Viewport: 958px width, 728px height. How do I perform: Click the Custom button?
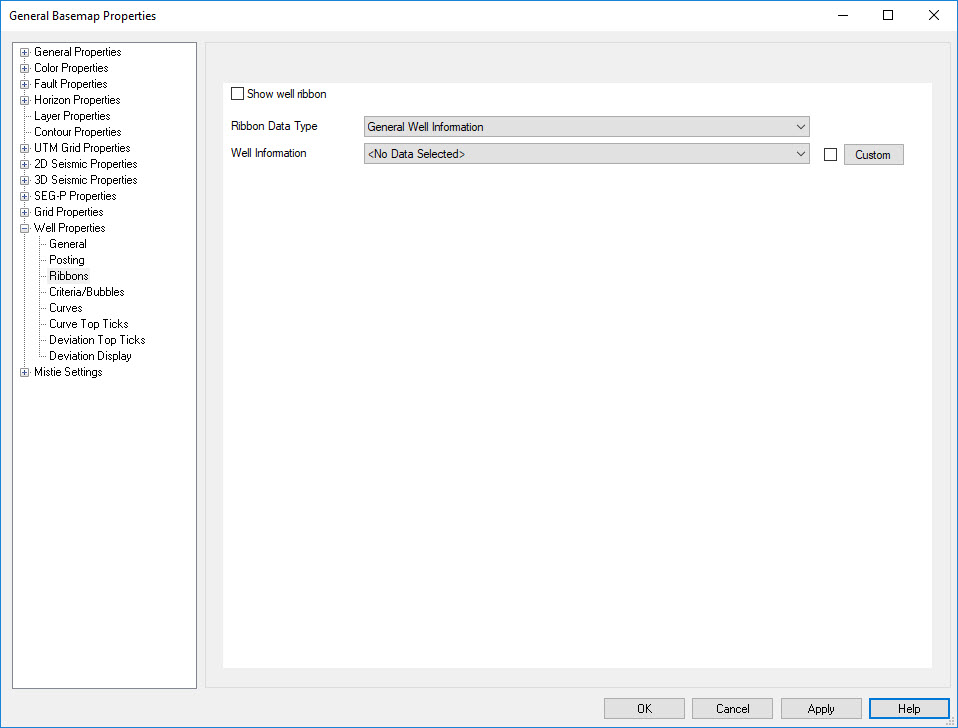[873, 155]
